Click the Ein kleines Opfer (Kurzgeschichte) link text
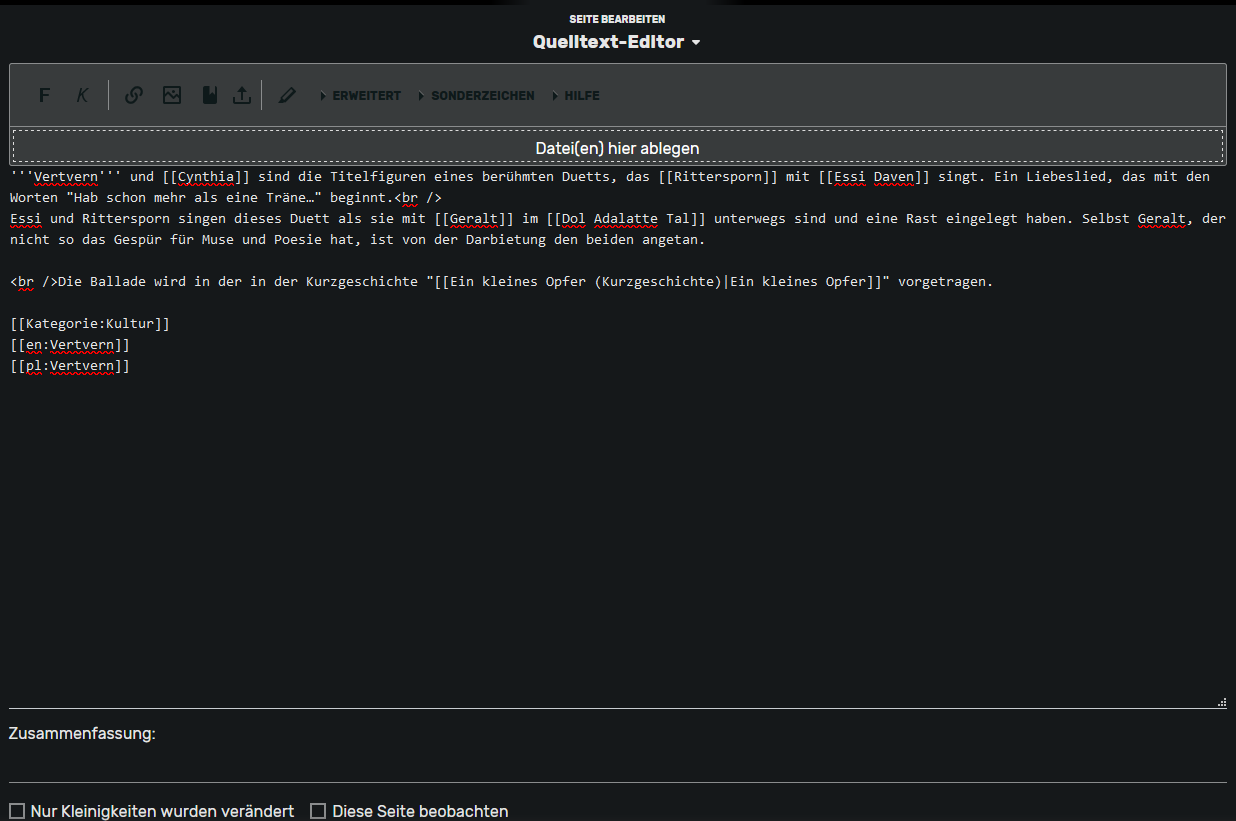 [x=585, y=282]
